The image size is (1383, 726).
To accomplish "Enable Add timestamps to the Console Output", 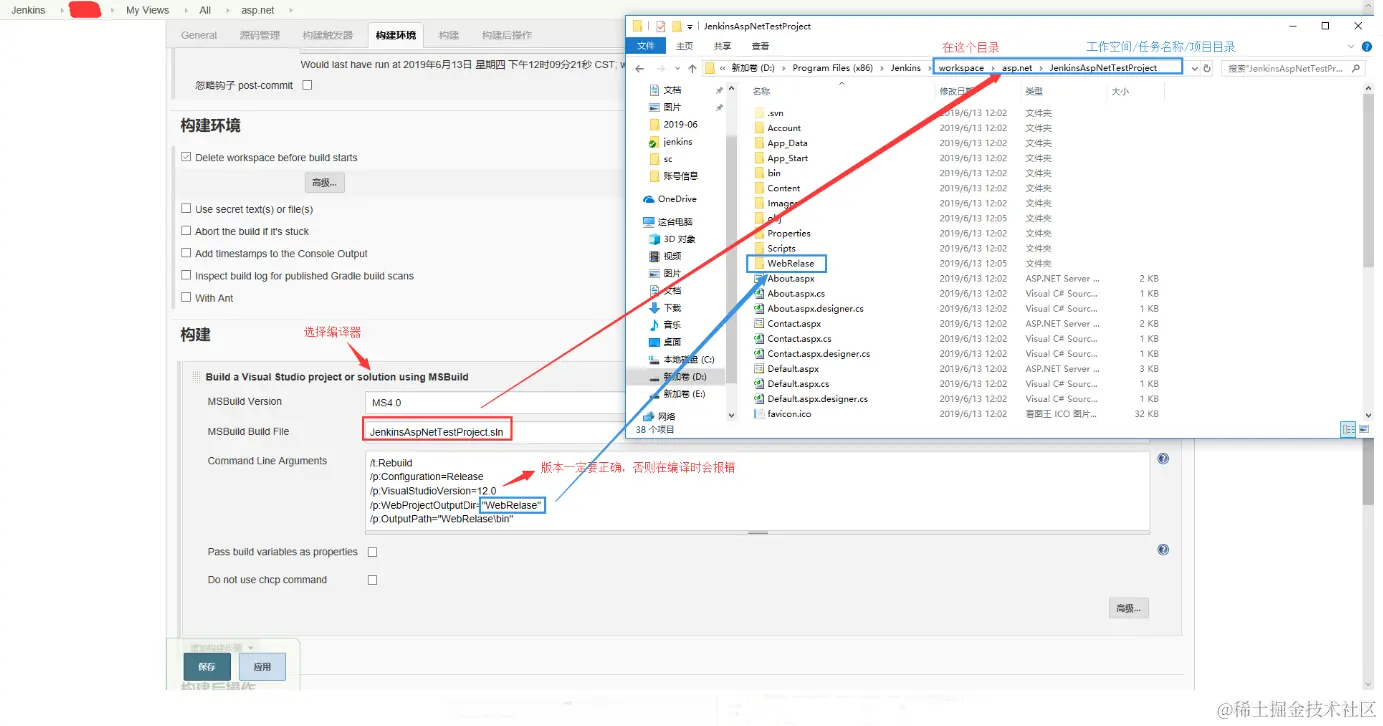I will point(186,253).
